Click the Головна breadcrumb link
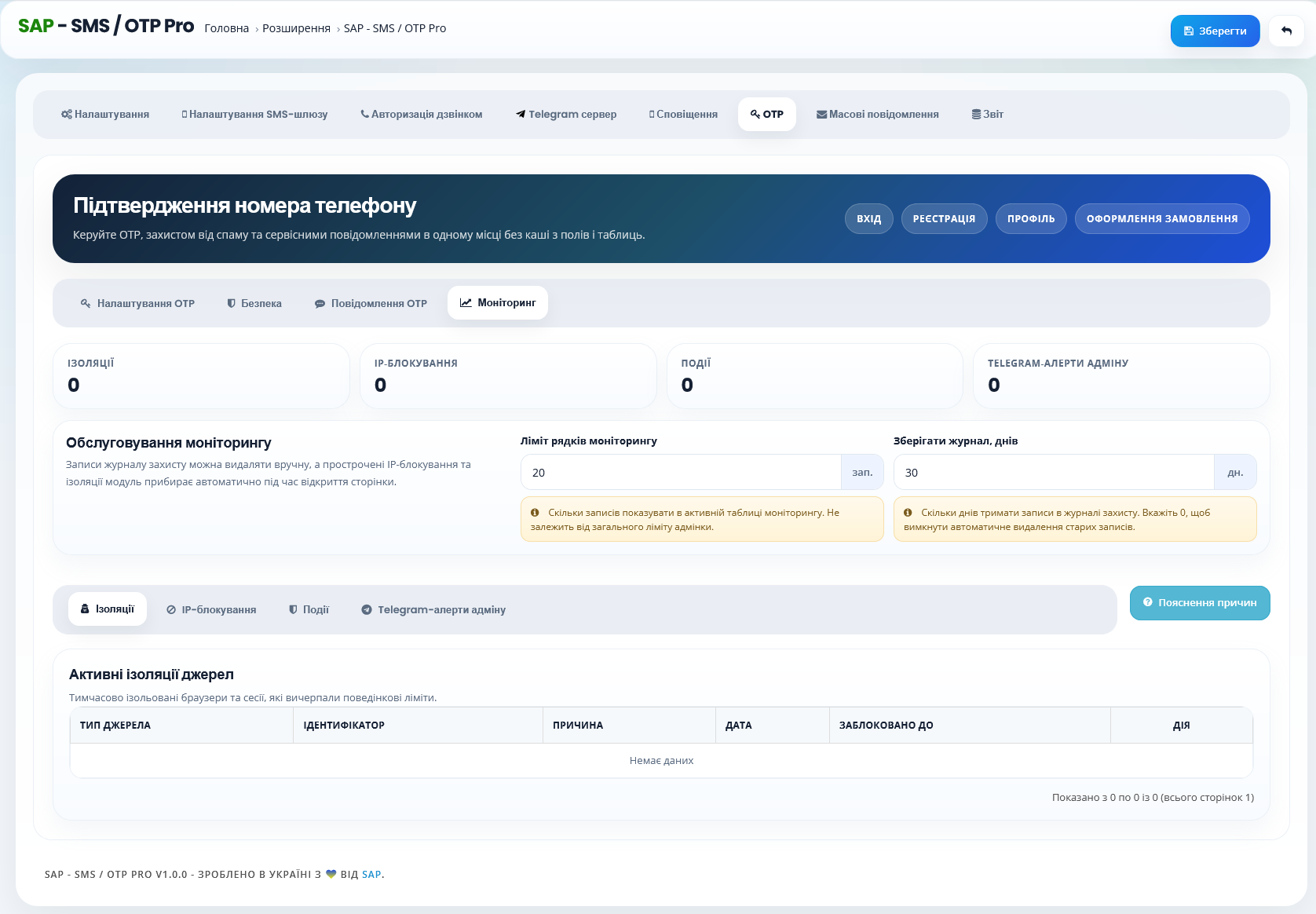 click(227, 28)
